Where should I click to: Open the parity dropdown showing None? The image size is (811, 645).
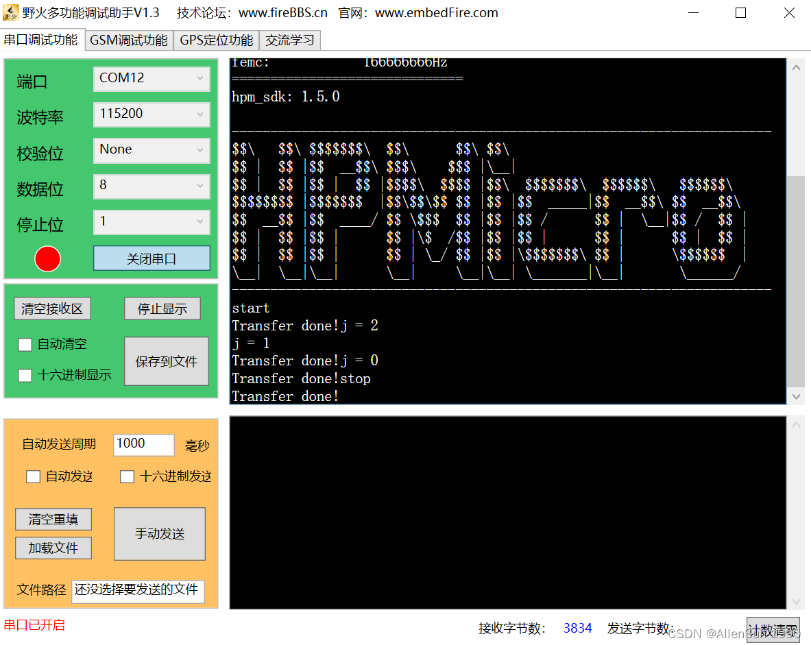point(152,150)
